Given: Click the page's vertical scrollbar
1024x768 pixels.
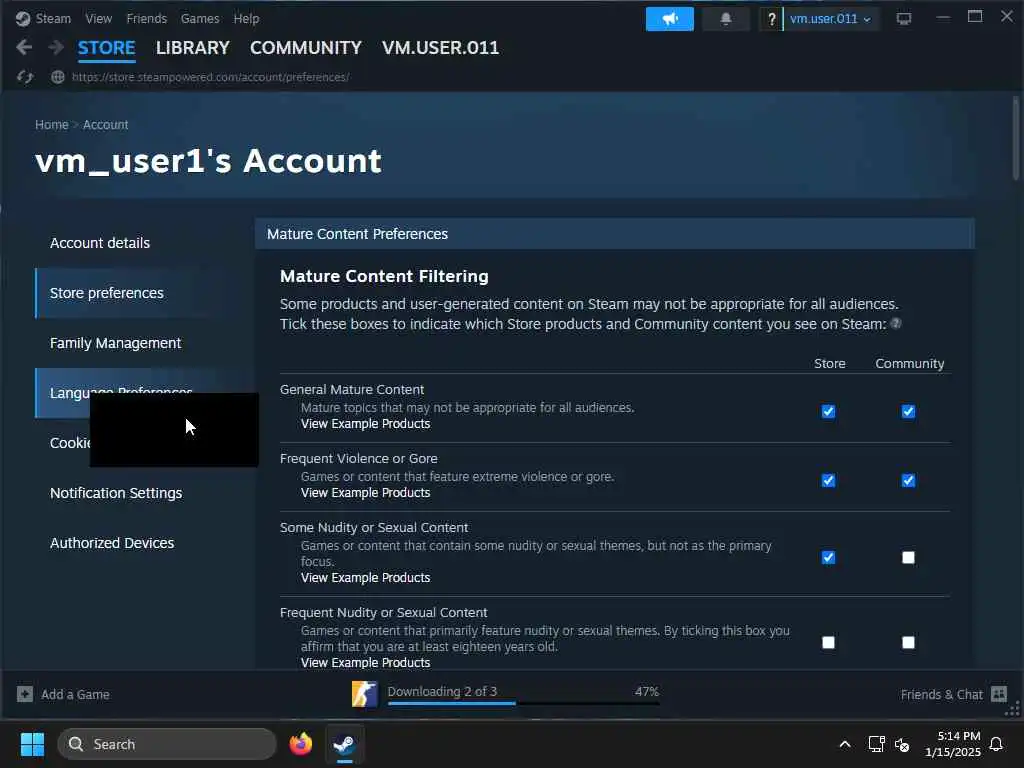Looking at the screenshot, I should [x=1016, y=138].
